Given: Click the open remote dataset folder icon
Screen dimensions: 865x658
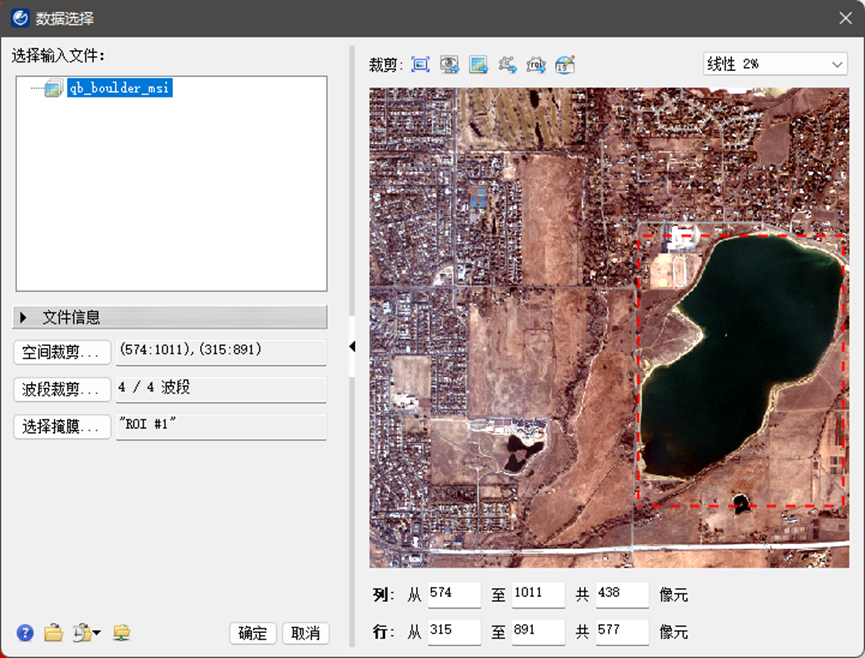Looking at the screenshot, I should [x=121, y=633].
